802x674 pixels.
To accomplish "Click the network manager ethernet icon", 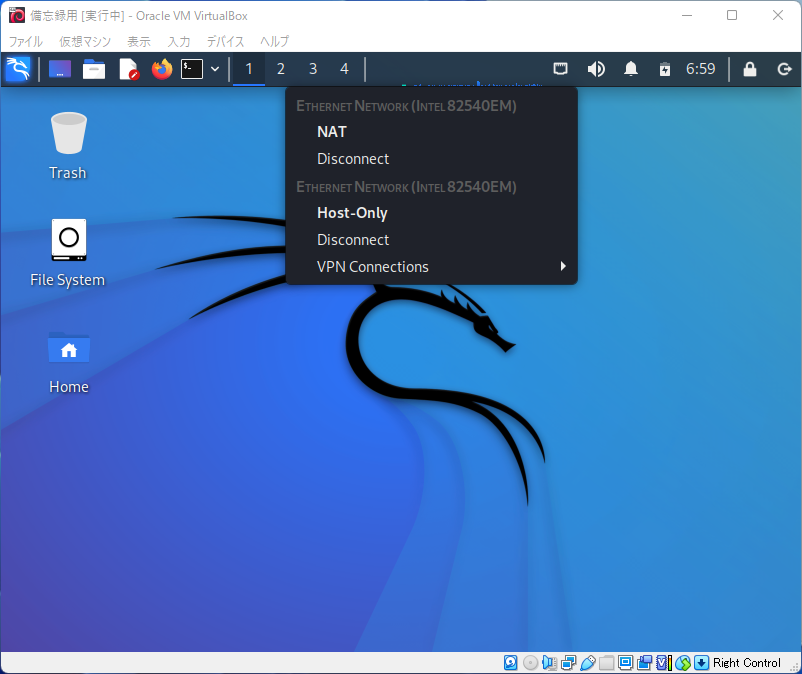I will pos(561,69).
